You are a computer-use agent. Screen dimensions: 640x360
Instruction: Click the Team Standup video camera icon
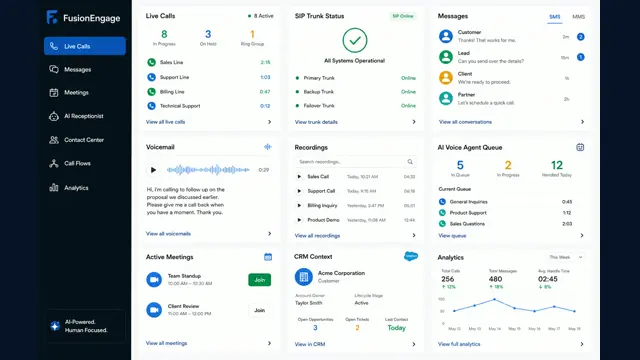pyautogui.click(x=154, y=280)
